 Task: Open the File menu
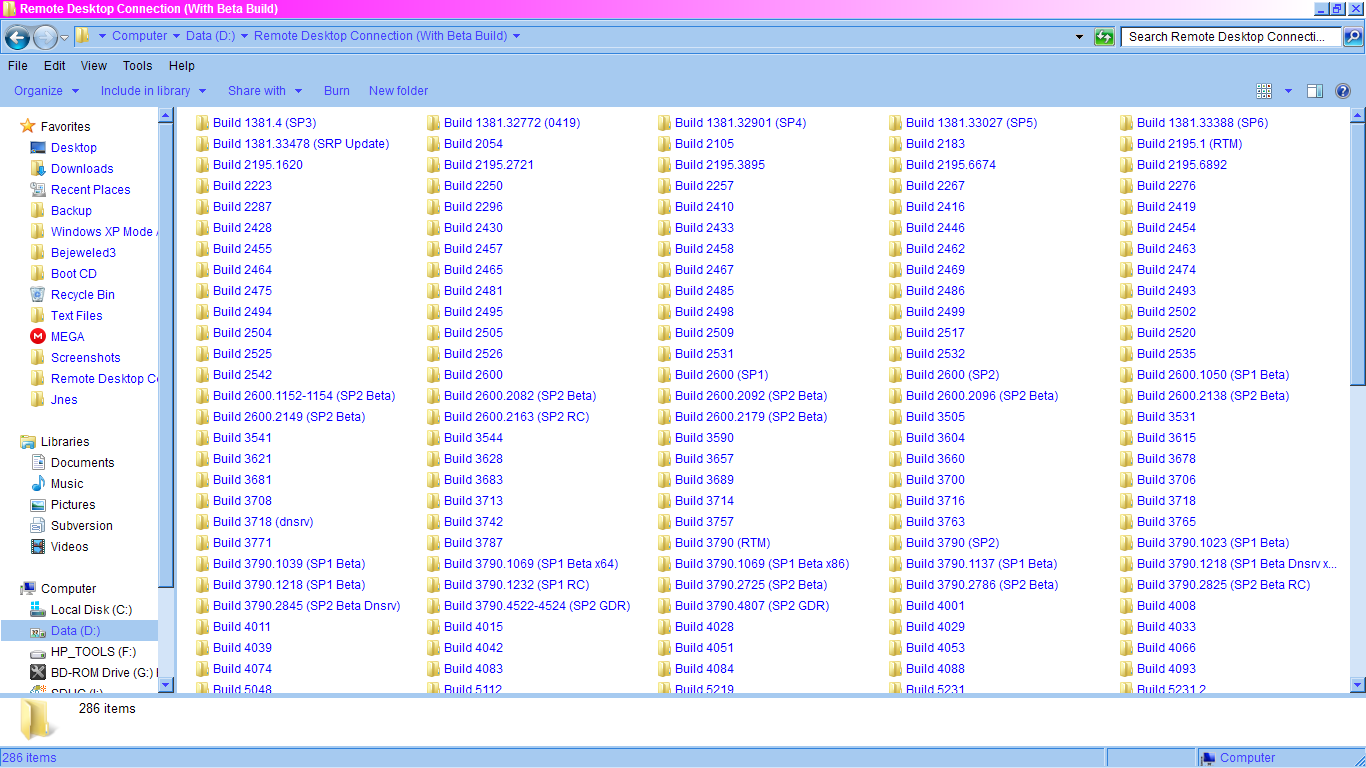click(17, 66)
